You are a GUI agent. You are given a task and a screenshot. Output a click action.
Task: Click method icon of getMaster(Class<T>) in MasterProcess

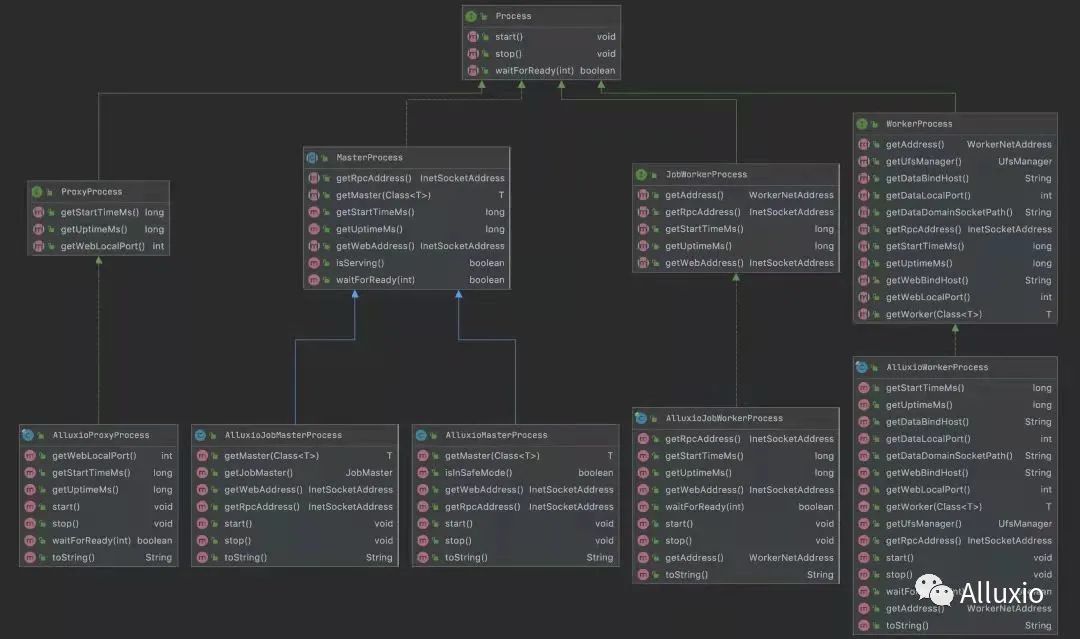314,195
